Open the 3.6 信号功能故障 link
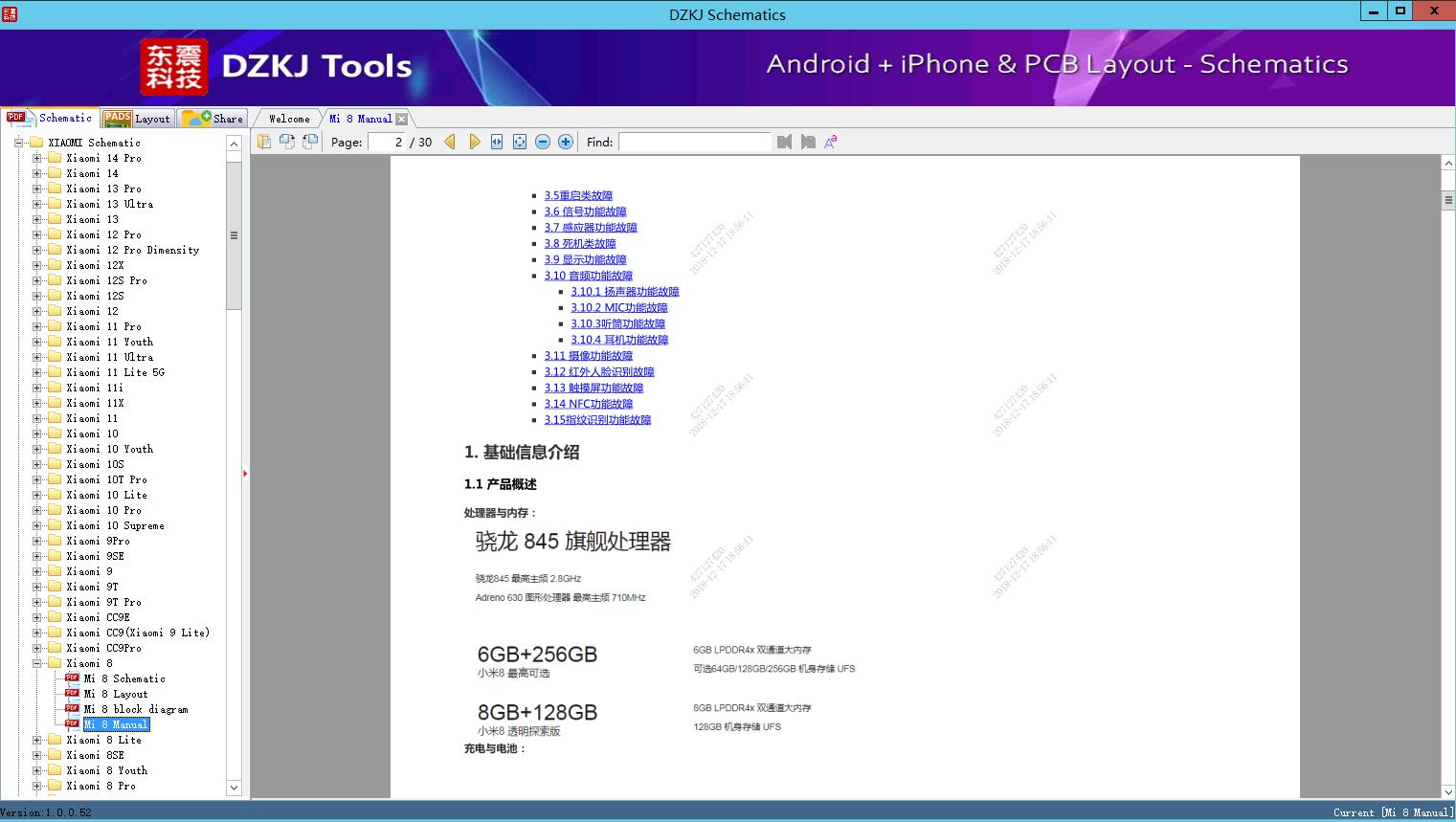Screen dimensions: 1456x822 pyautogui.click(x=585, y=211)
